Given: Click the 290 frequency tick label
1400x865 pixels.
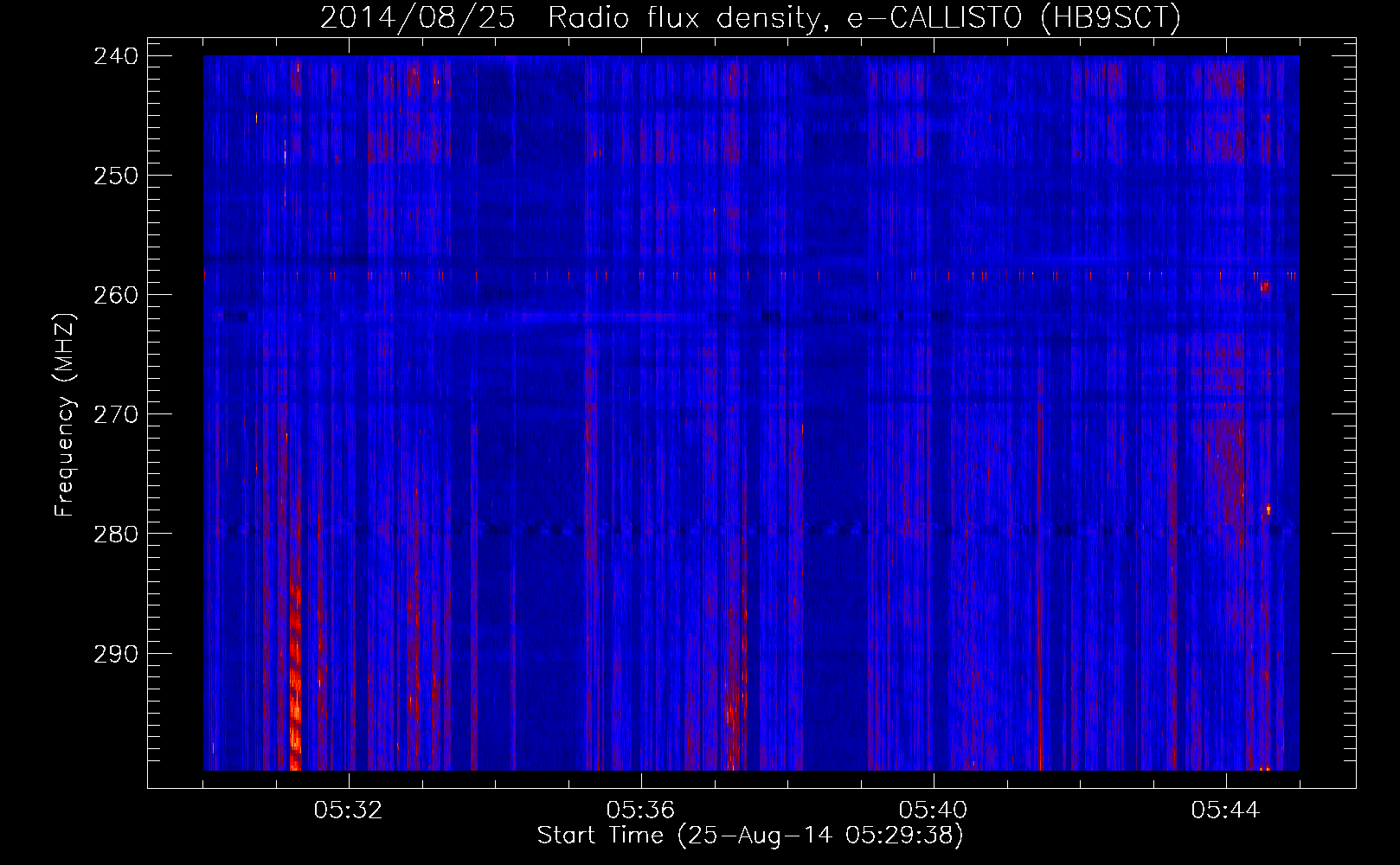Looking at the screenshot, I should (x=115, y=653).
